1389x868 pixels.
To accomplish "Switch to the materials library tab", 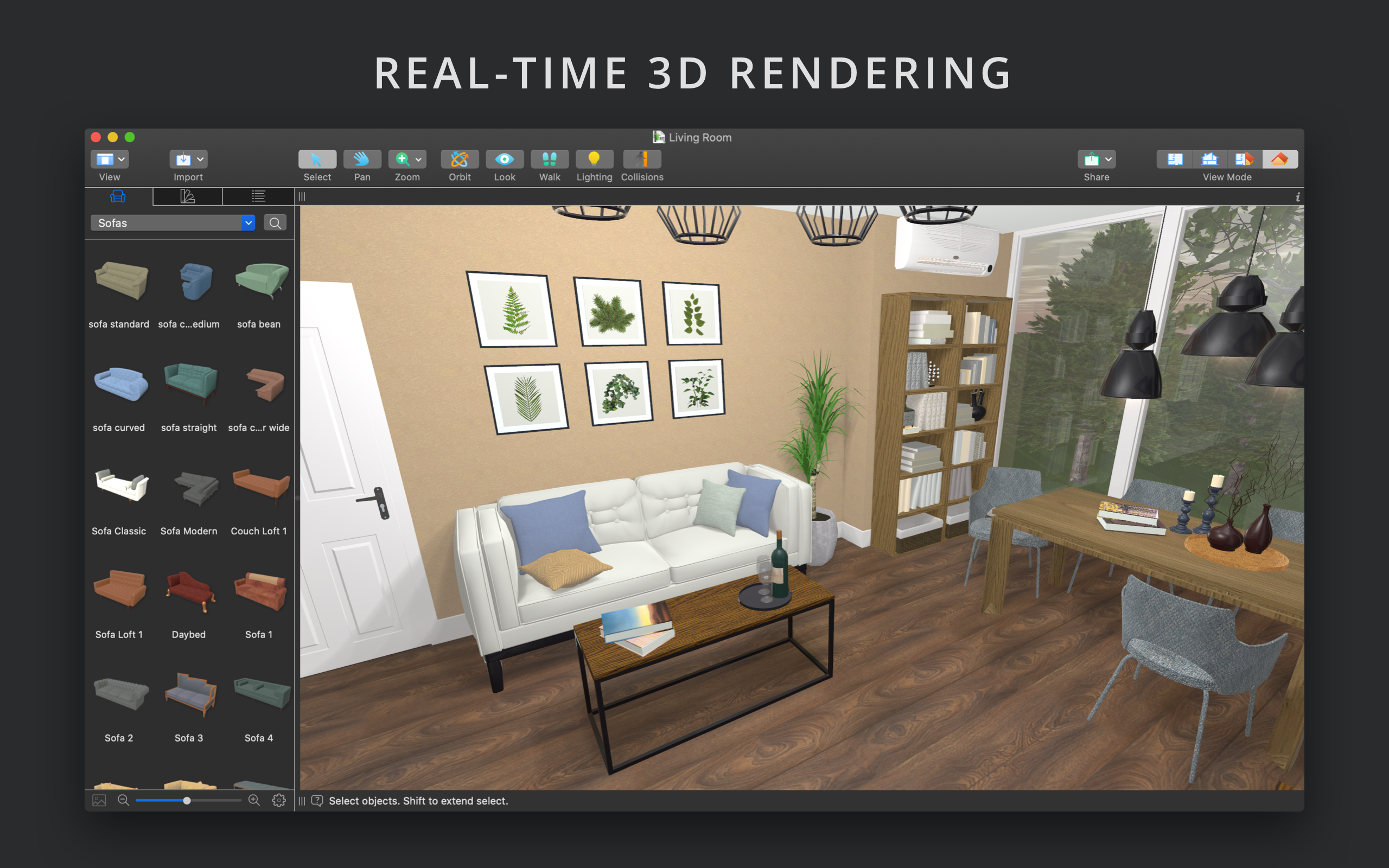I will 188,197.
